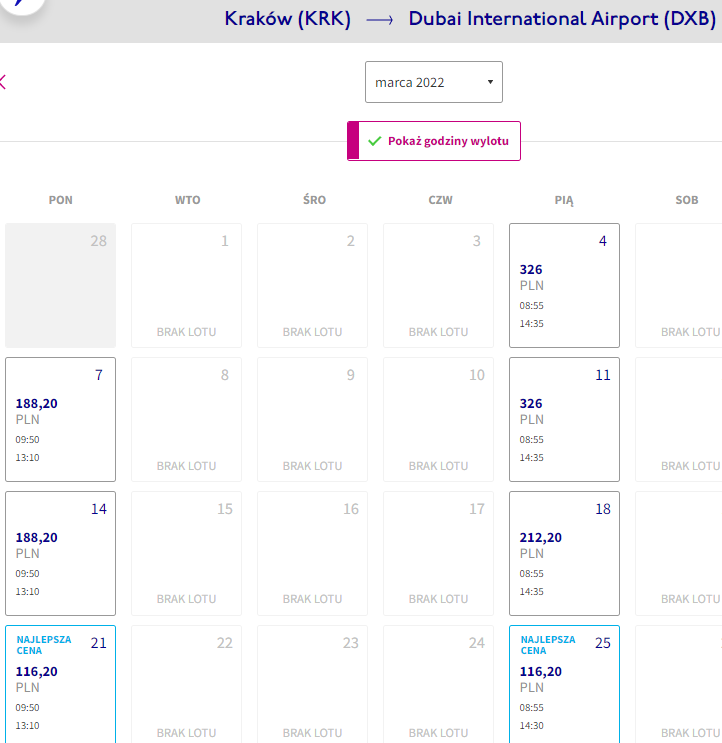Click March 16 cell with no flight

(312, 553)
